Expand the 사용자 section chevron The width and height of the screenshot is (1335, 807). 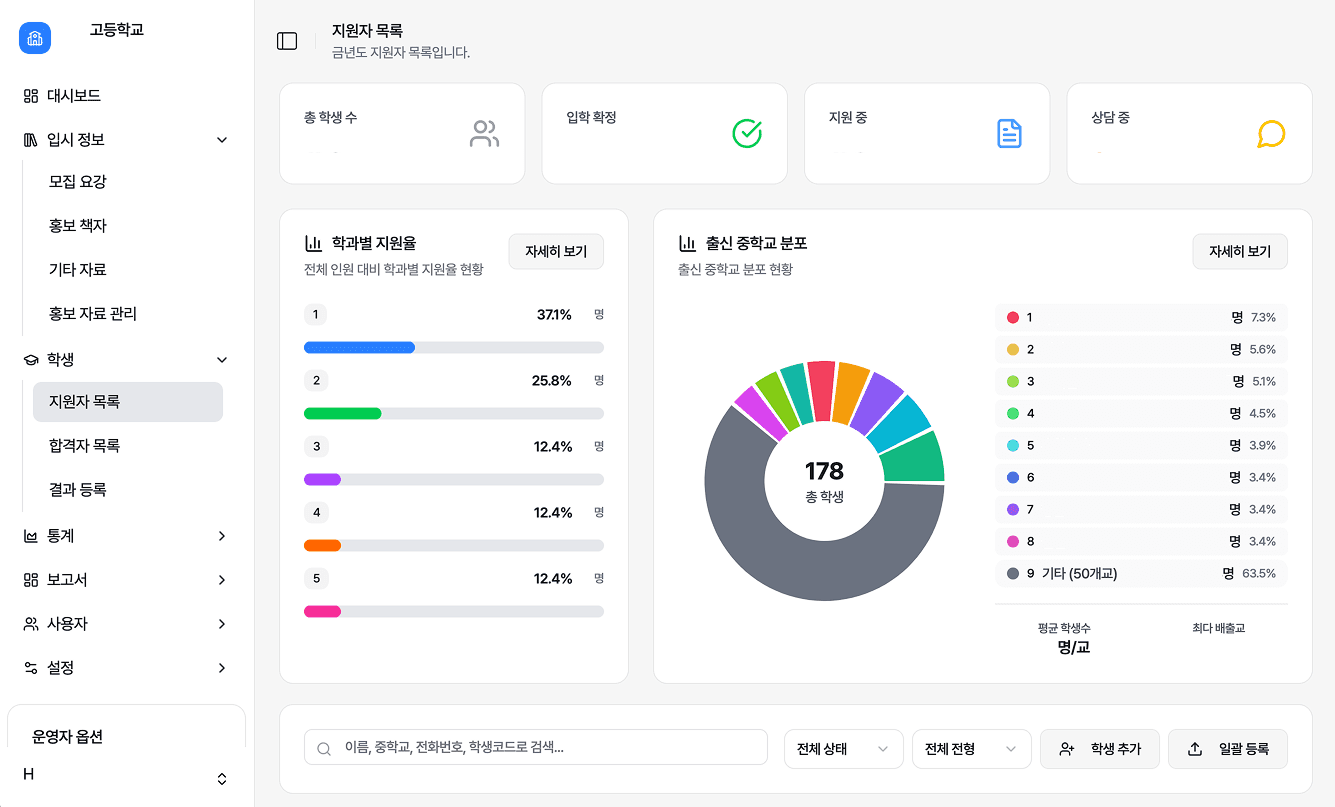(x=222, y=624)
